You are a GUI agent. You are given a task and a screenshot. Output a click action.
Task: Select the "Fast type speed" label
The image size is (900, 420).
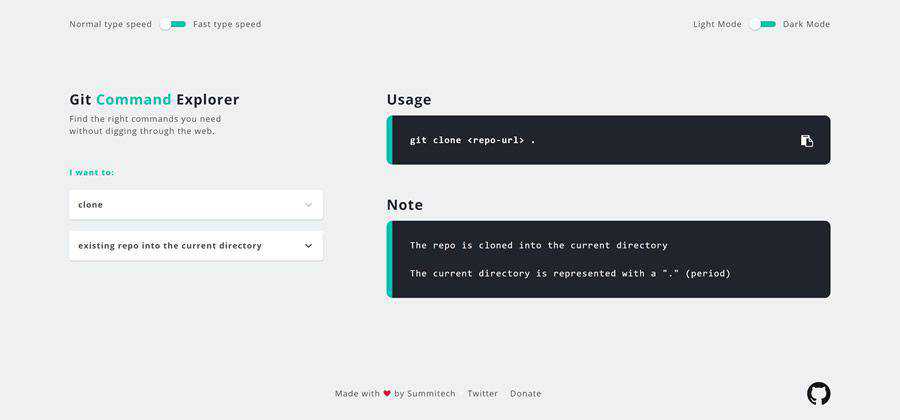227,24
